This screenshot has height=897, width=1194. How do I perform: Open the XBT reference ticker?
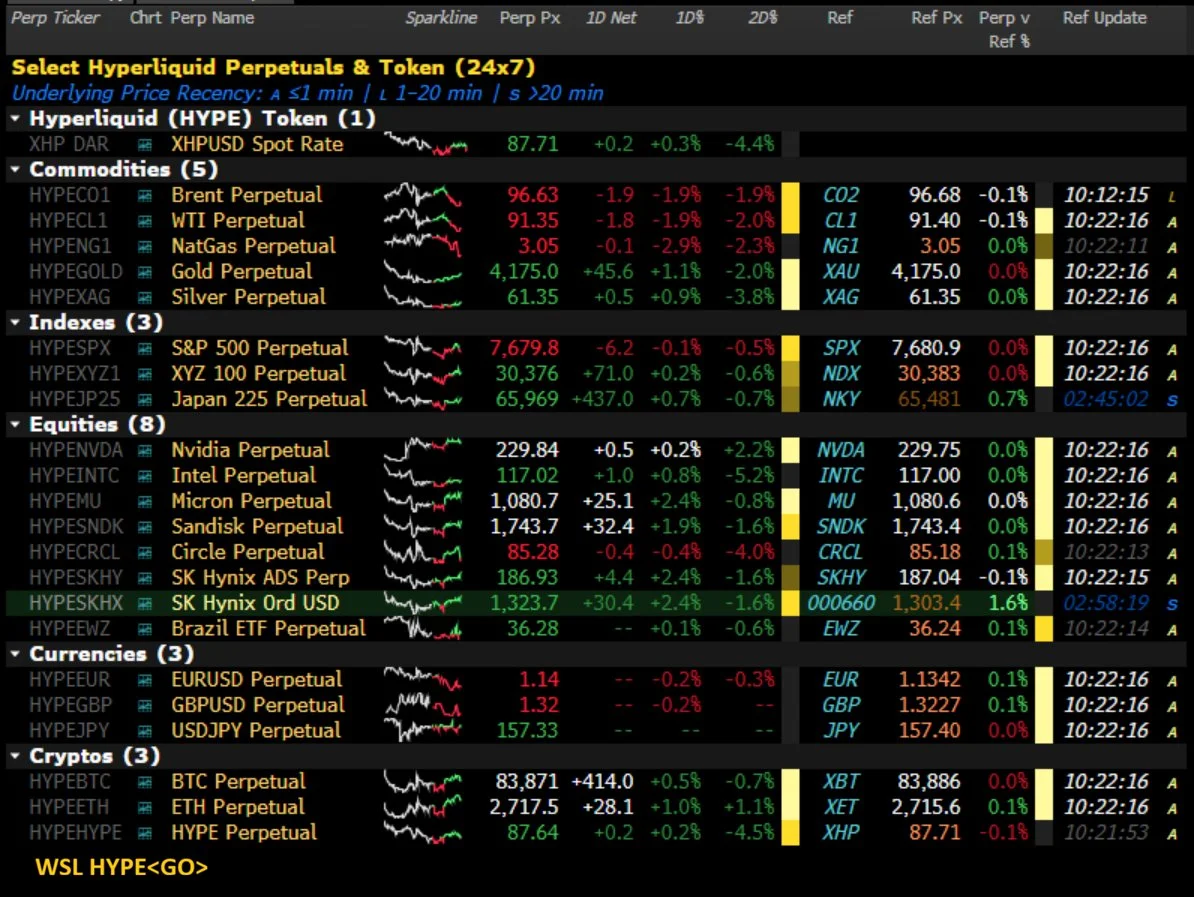click(841, 782)
